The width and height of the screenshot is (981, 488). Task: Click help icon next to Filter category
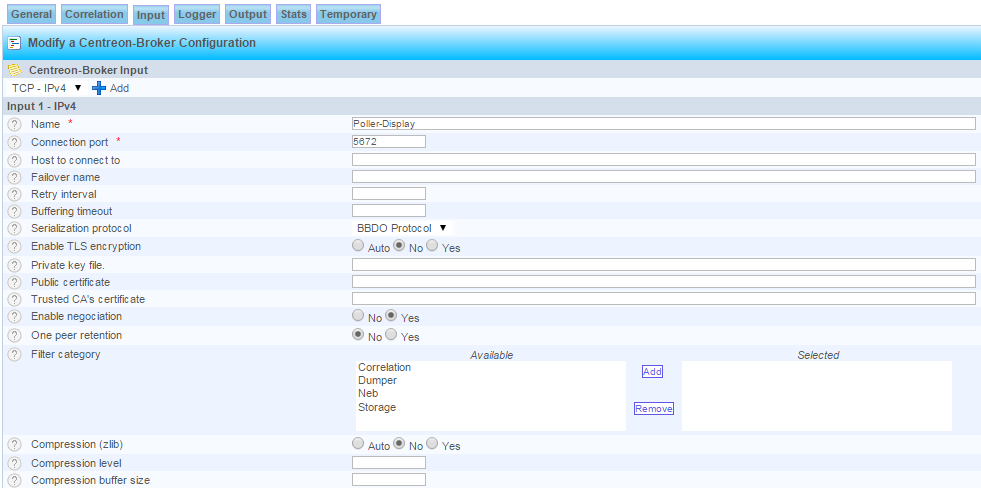[x=14, y=355]
